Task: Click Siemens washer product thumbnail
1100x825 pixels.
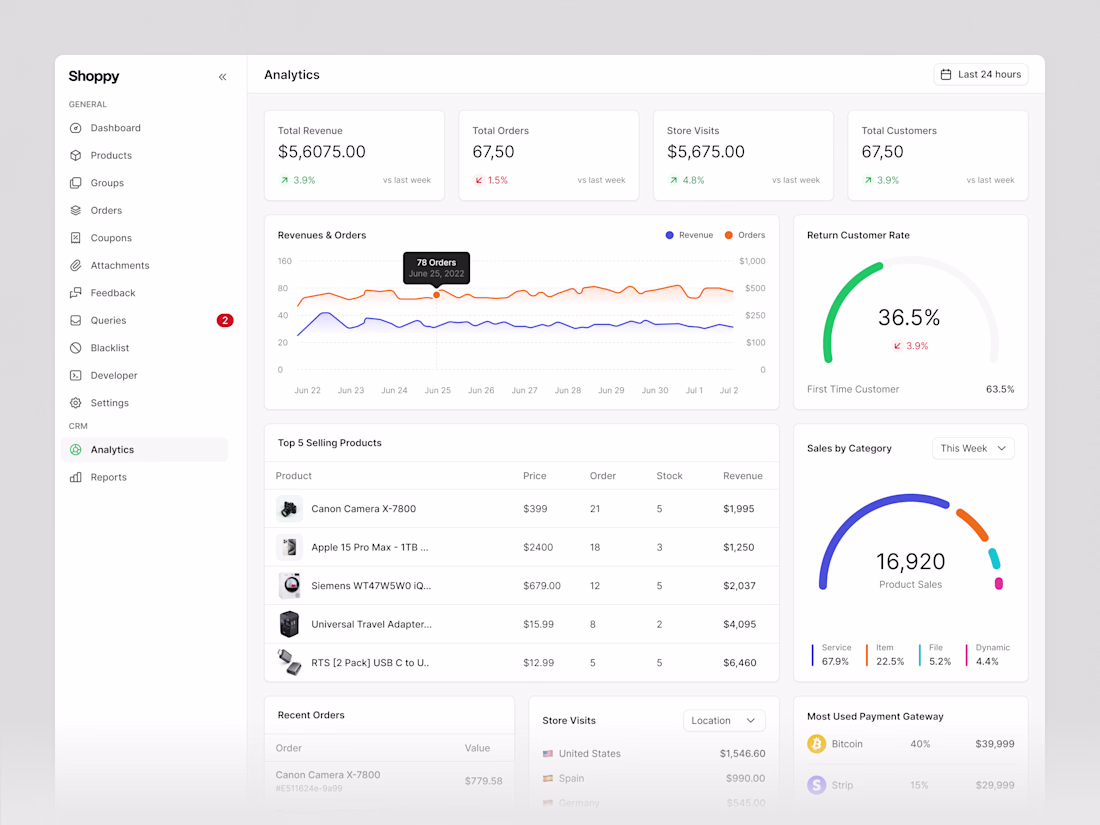Action: (289, 586)
